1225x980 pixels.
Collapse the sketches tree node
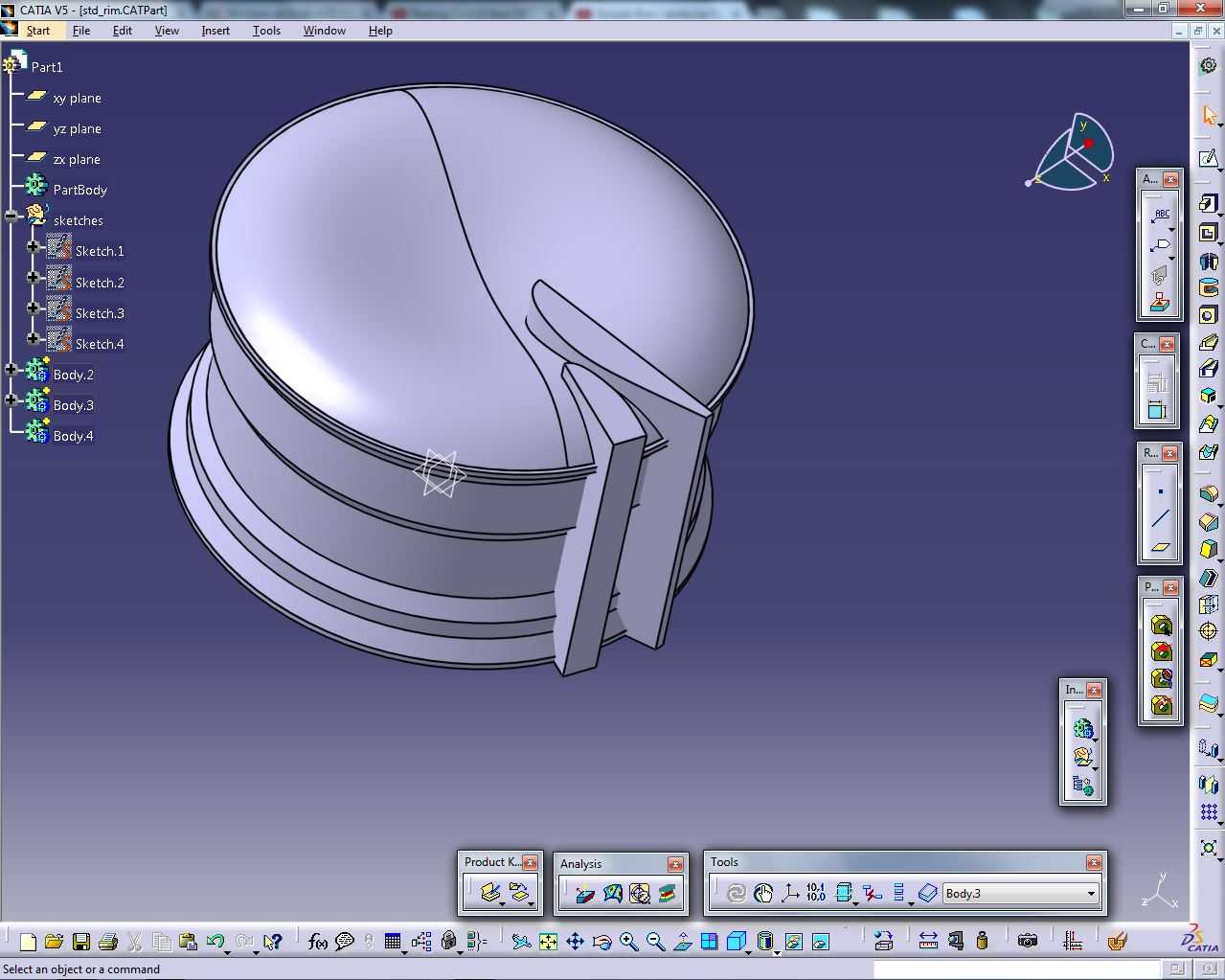[x=11, y=217]
